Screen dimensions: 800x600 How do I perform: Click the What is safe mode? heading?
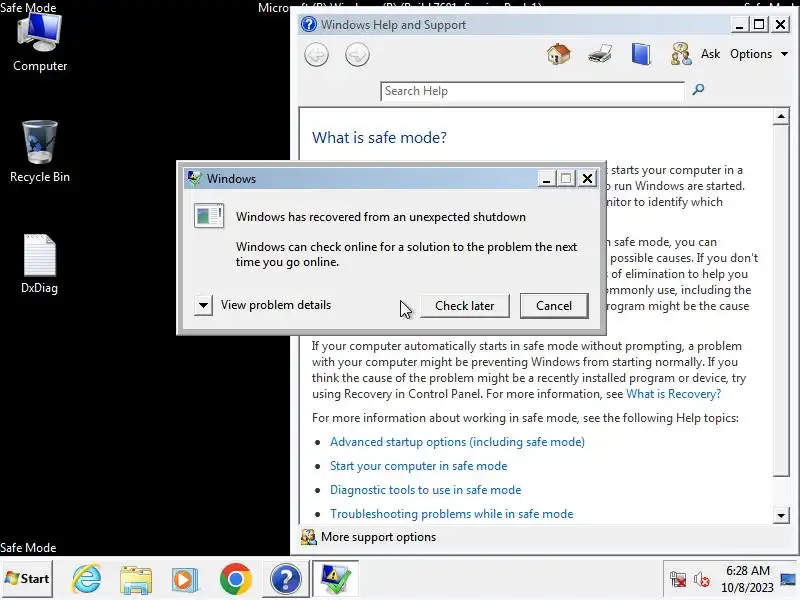point(379,137)
